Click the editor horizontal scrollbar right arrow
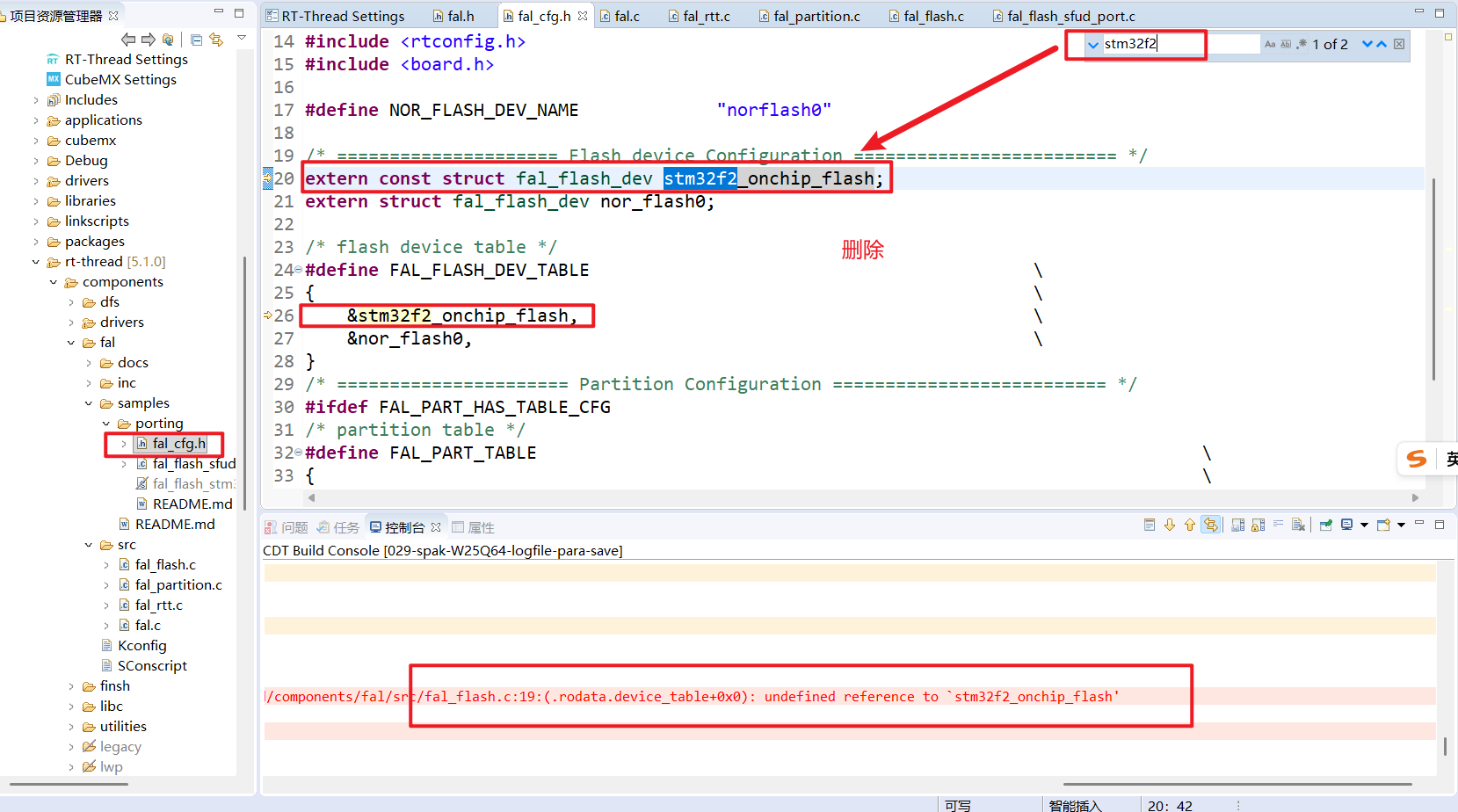 click(x=1415, y=497)
